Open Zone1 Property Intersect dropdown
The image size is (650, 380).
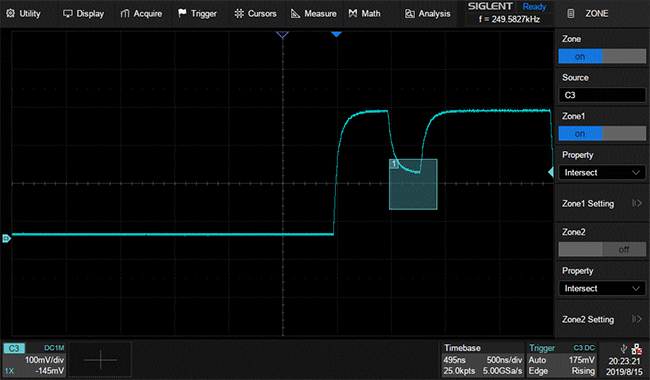point(602,172)
